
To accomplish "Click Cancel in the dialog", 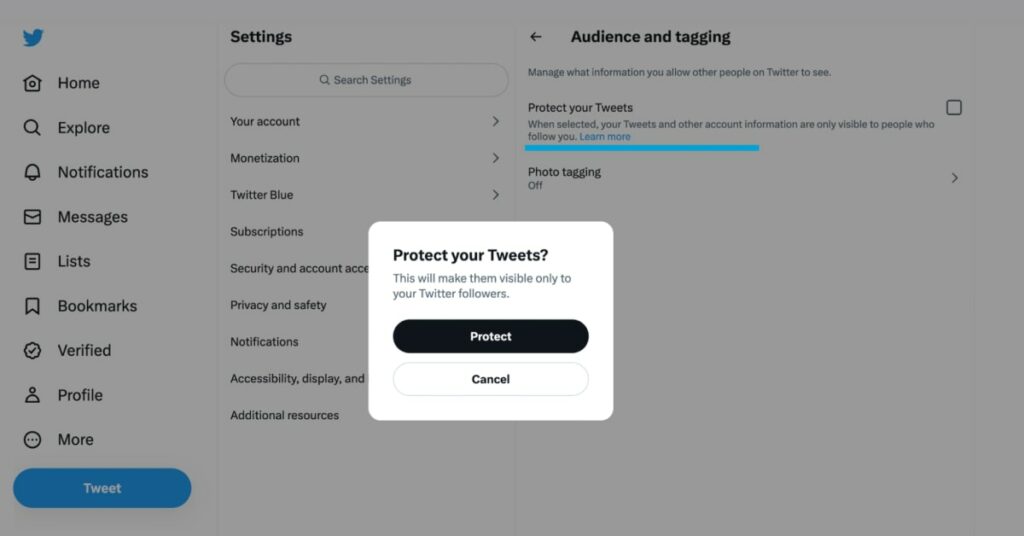I will [x=490, y=379].
